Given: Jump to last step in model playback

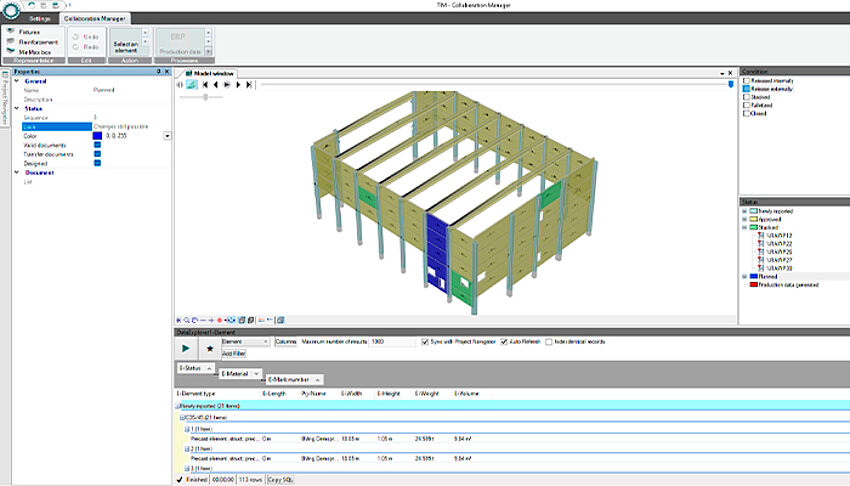Looking at the screenshot, I should tap(249, 85).
